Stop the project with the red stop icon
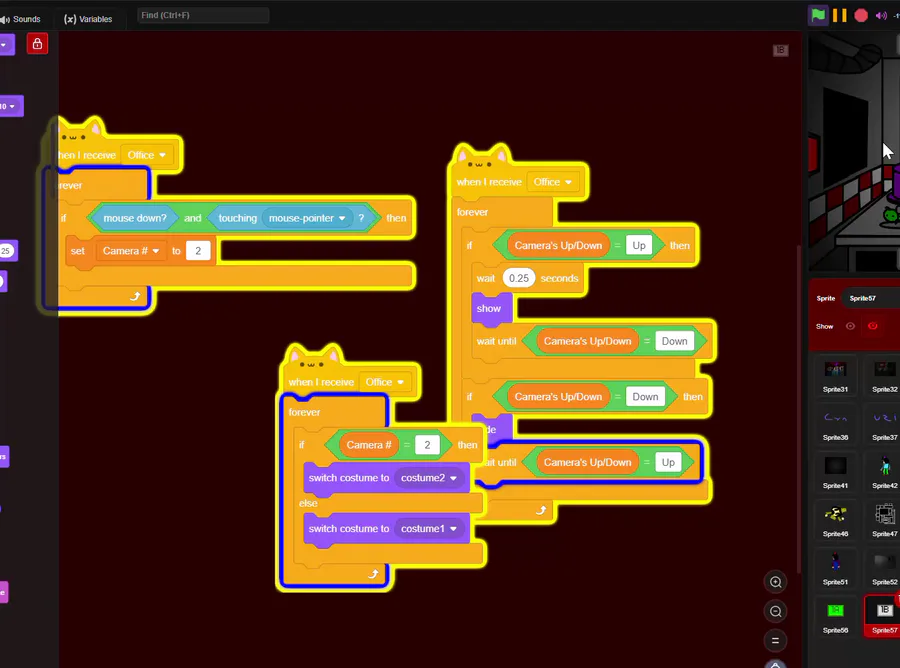 coord(860,15)
